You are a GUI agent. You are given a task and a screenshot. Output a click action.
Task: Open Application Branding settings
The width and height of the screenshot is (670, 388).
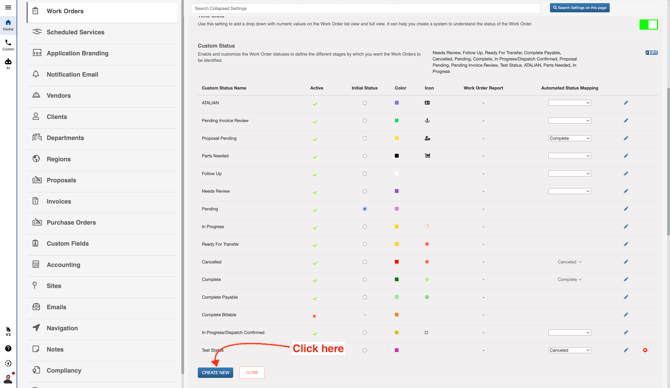click(x=102, y=53)
